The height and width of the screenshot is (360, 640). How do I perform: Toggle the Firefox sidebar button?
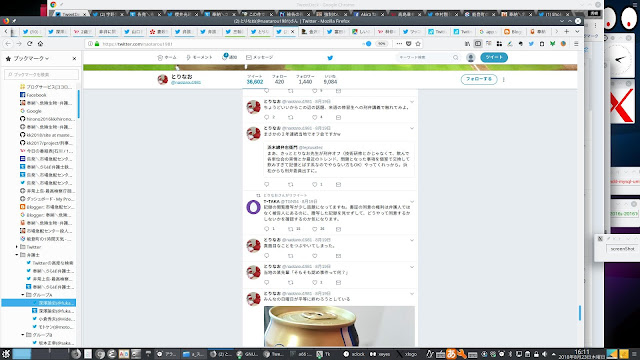pos(478,44)
